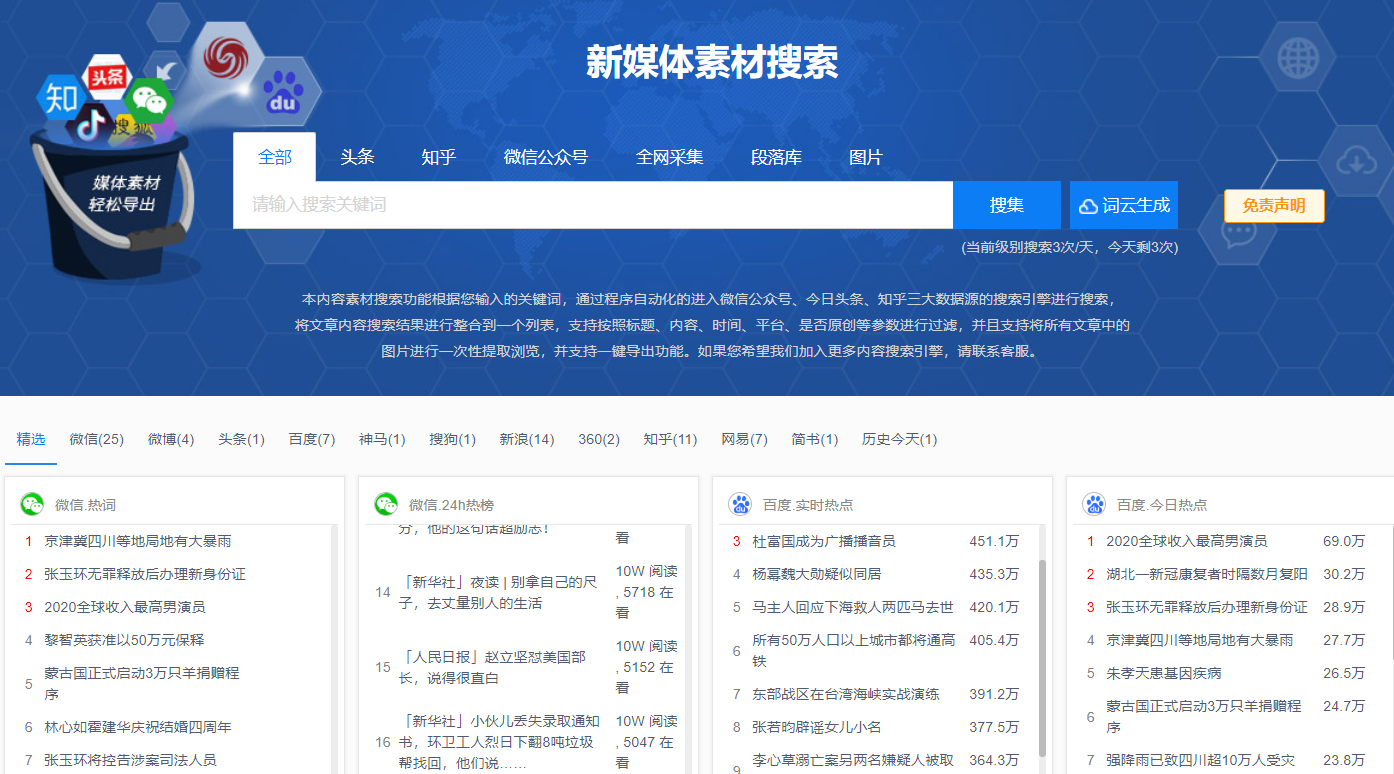Open 朱孝天患基因疾病 headline
This screenshot has height=774, width=1394.
1164,673
